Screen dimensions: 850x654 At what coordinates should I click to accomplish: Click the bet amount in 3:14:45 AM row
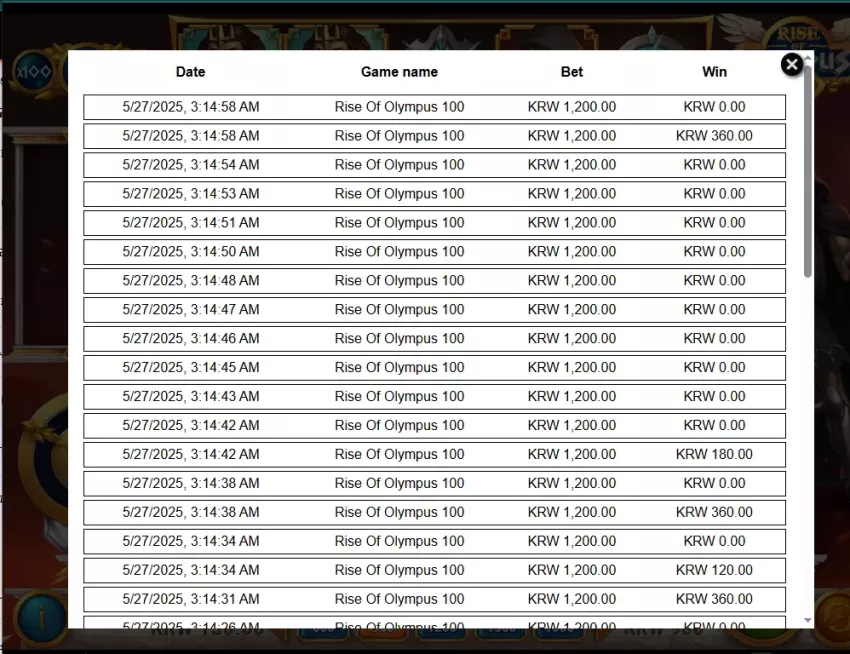point(572,368)
